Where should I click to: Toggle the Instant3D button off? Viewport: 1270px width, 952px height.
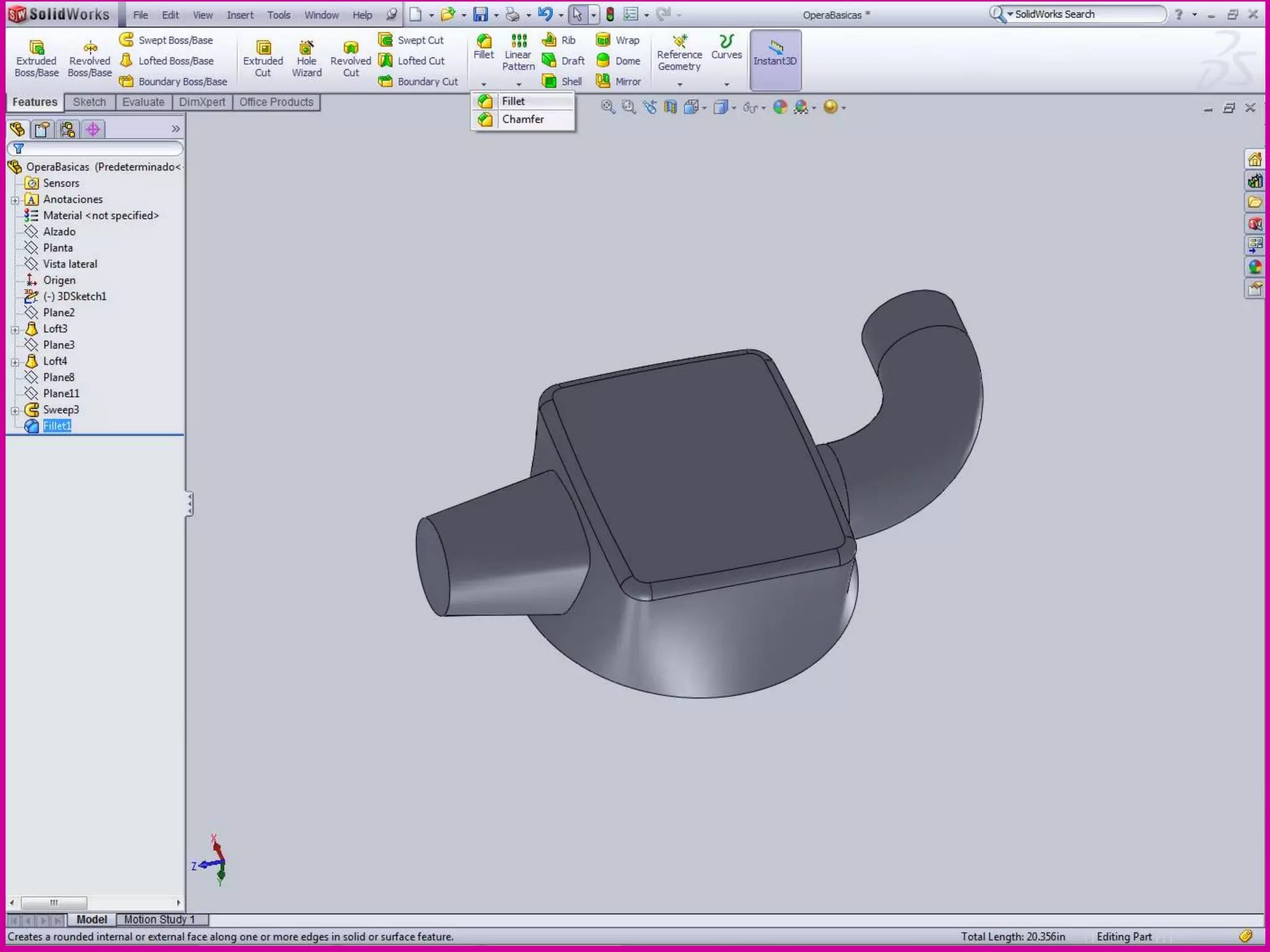(x=775, y=59)
